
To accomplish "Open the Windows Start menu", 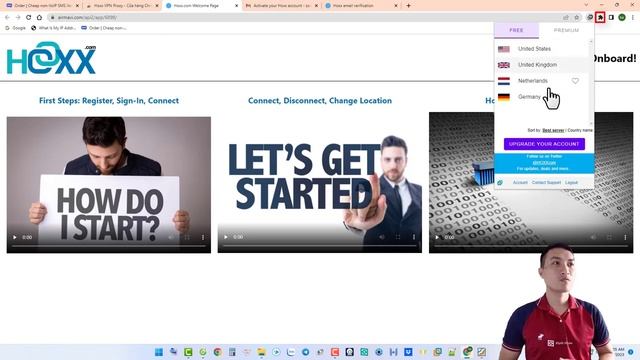I will tap(159, 352).
